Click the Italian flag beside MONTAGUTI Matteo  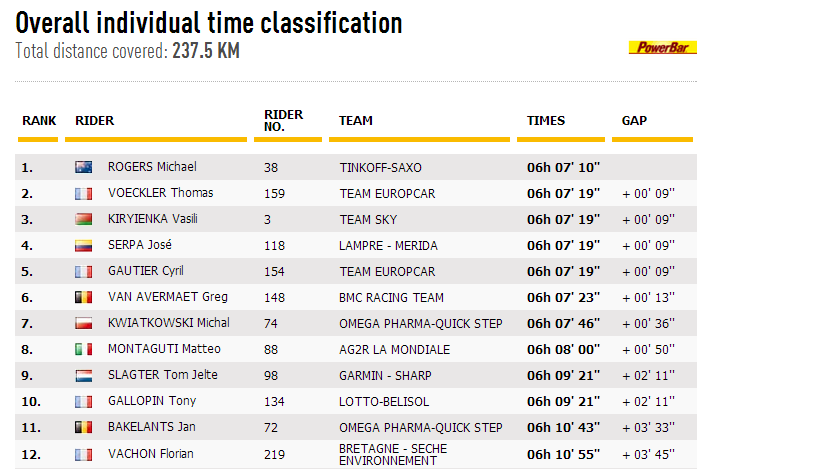click(x=84, y=349)
